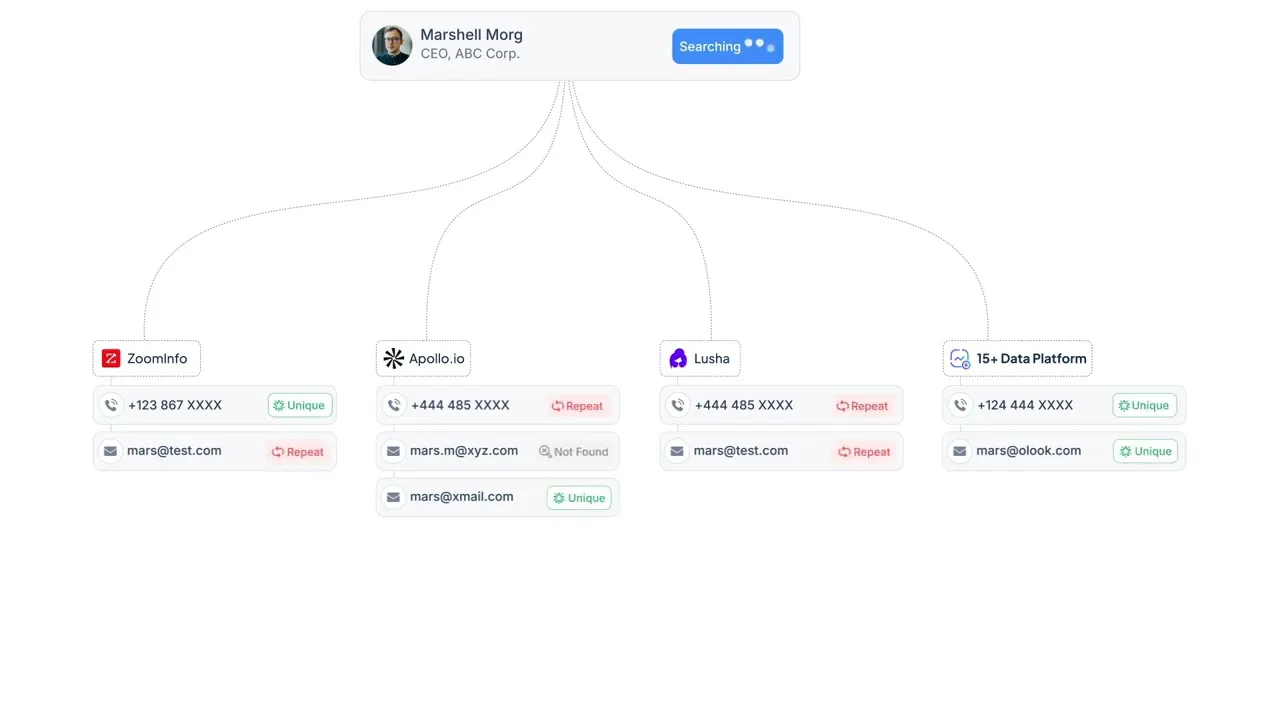Click the 15+ Data Platform icon

[960, 358]
